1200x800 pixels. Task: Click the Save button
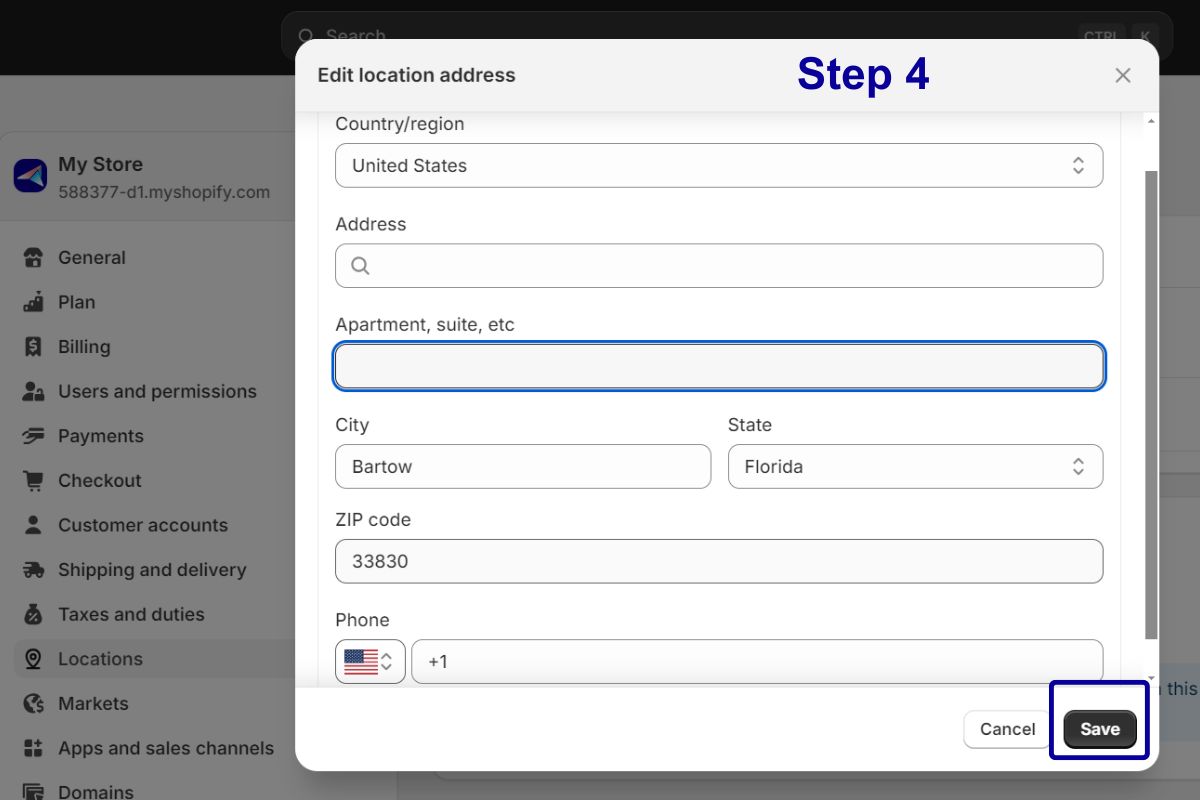coord(1099,729)
